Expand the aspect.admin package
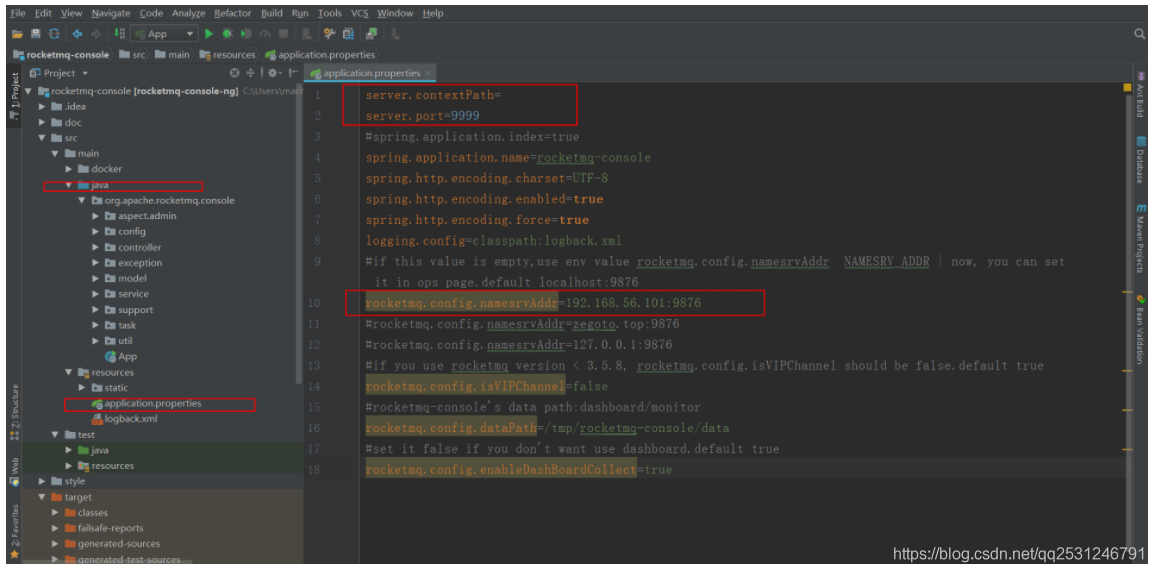 coord(96,216)
